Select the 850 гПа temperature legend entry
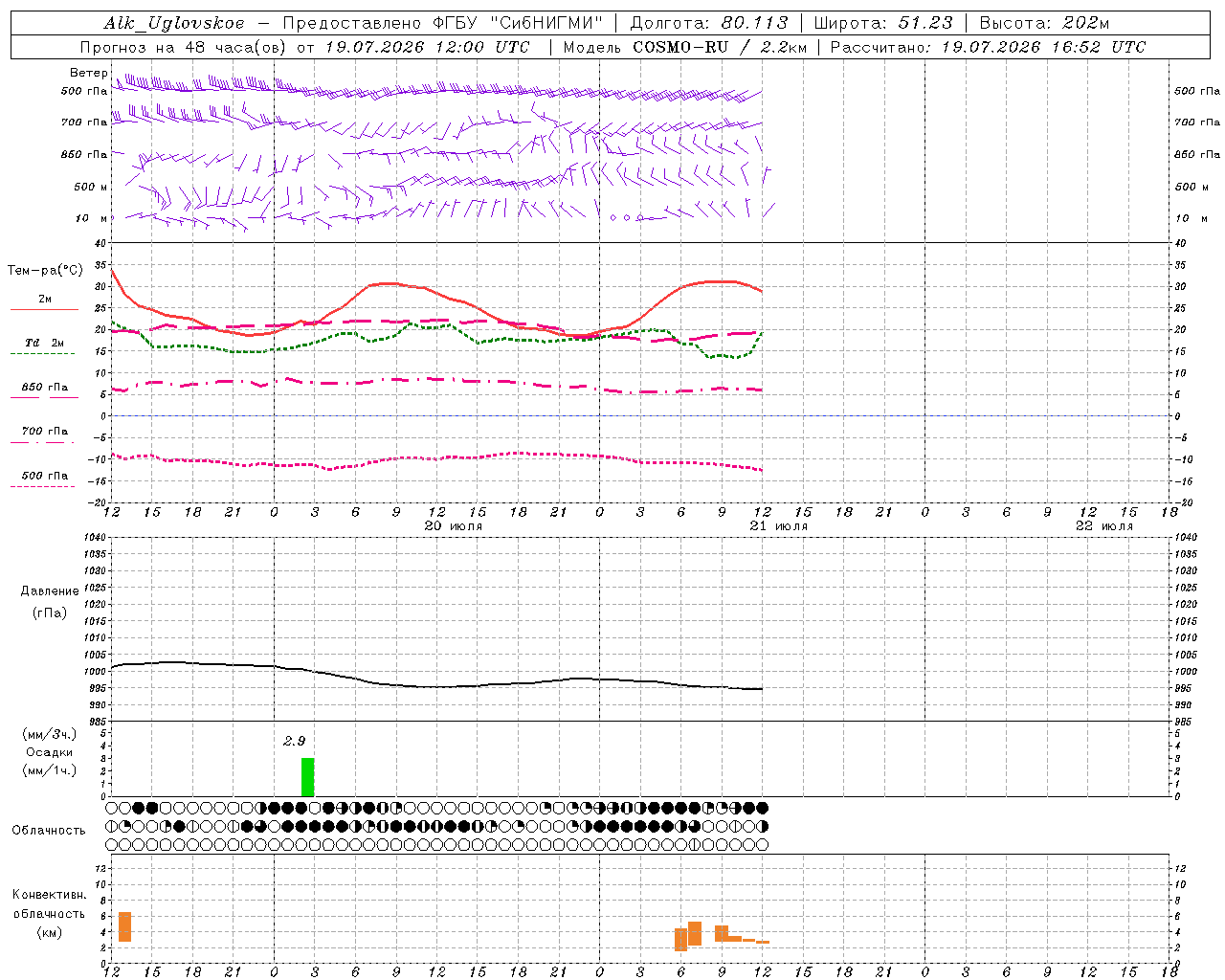 click(44, 388)
